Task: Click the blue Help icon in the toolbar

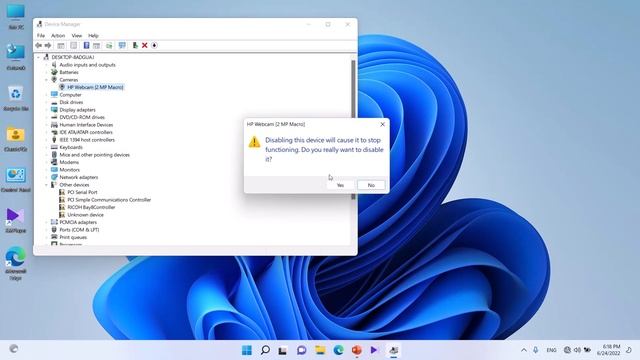Action: [x=86, y=45]
